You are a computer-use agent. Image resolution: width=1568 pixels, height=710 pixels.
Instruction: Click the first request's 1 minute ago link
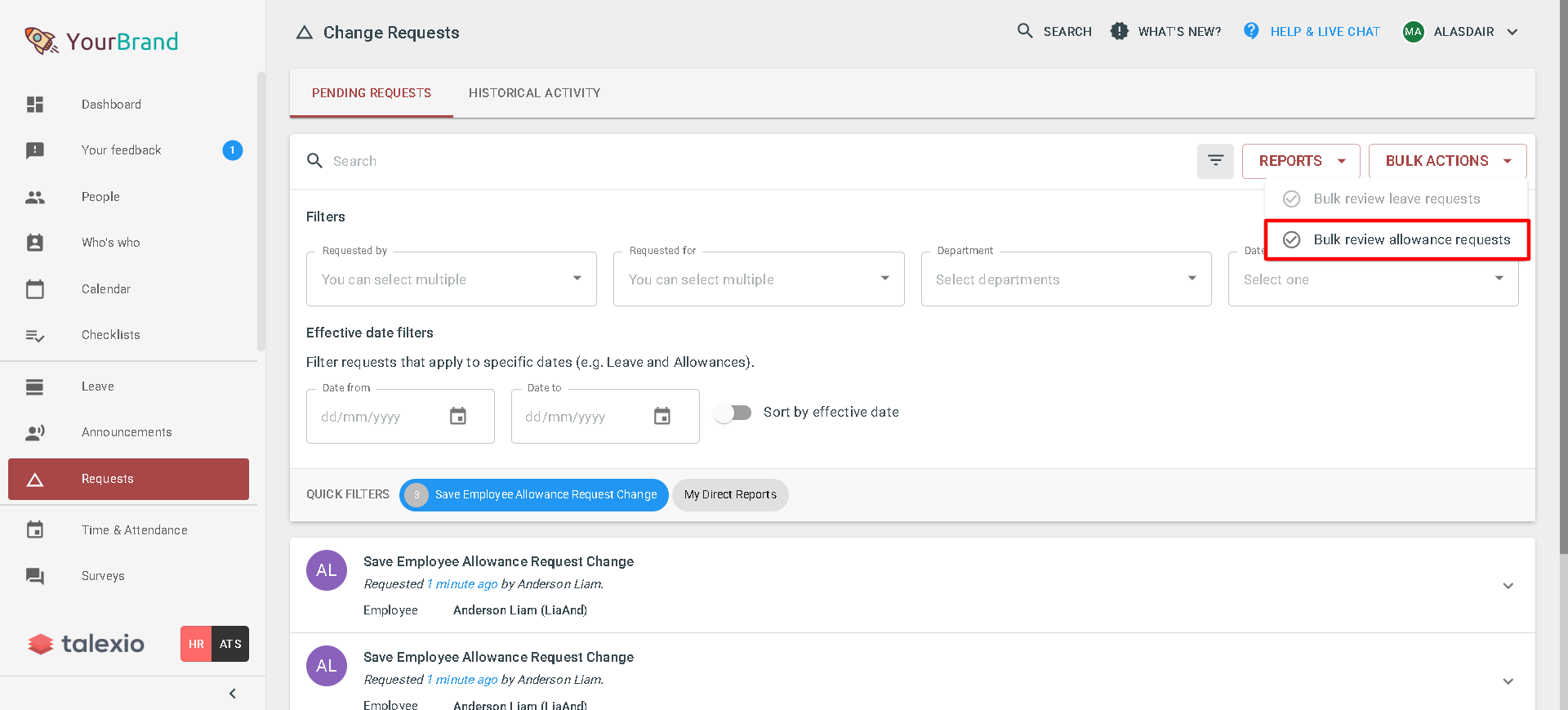tap(462, 584)
